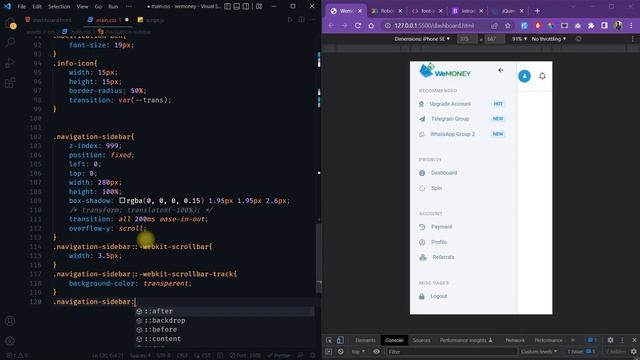Screen dimensions: 640x360
Task: Split the VS Code editor right
Action: [301, 20]
